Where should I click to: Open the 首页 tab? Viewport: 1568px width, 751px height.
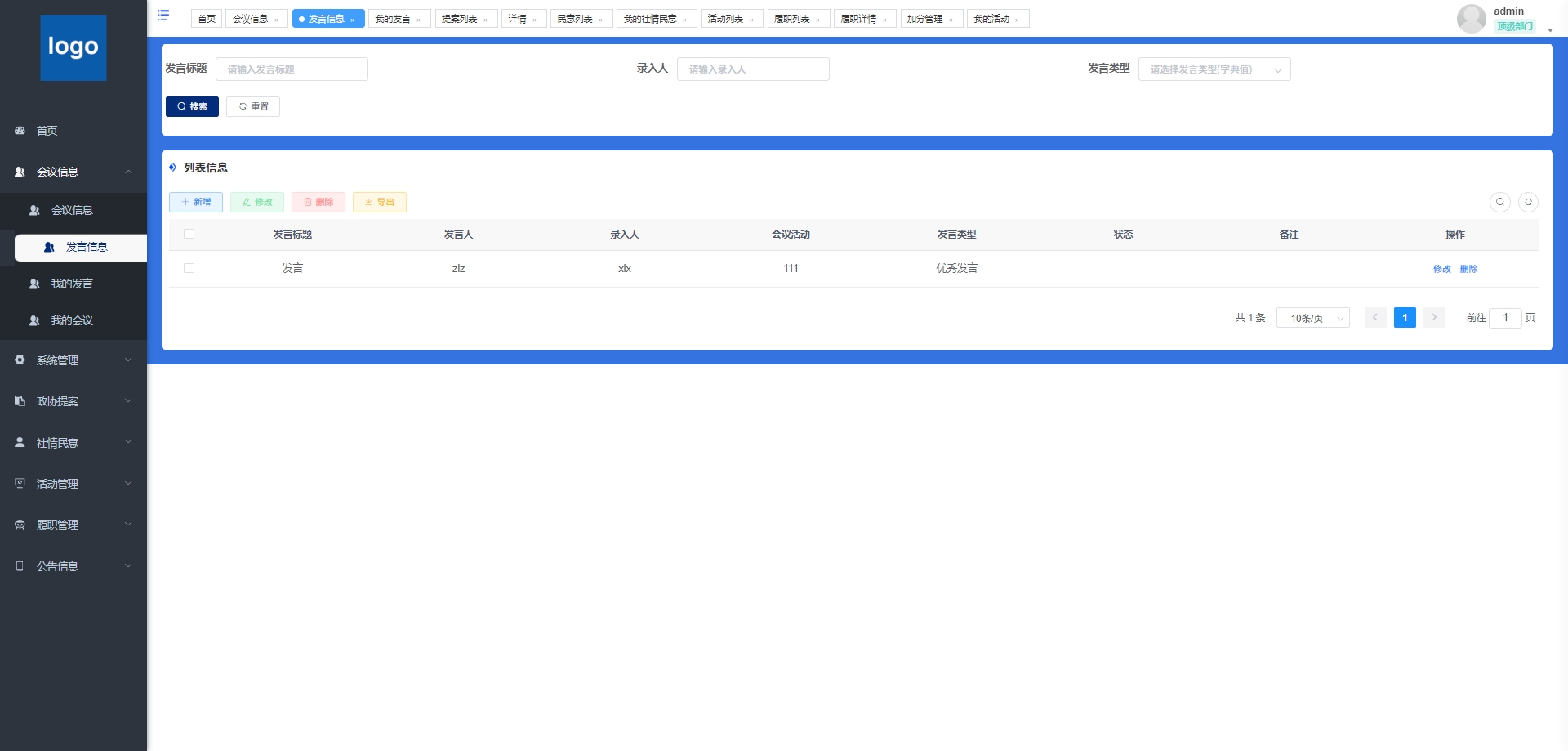point(207,19)
